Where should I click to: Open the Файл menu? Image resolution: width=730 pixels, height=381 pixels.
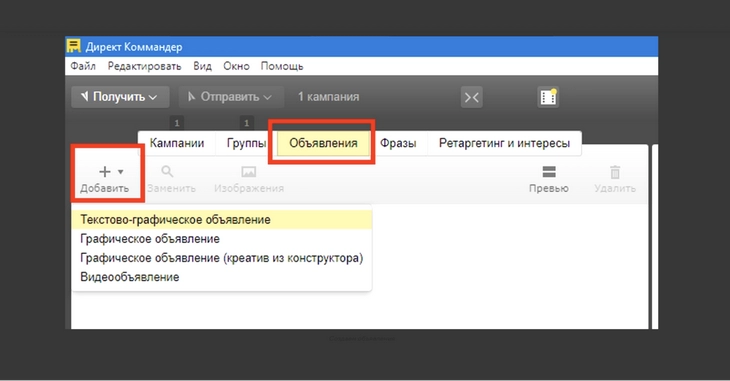83,66
